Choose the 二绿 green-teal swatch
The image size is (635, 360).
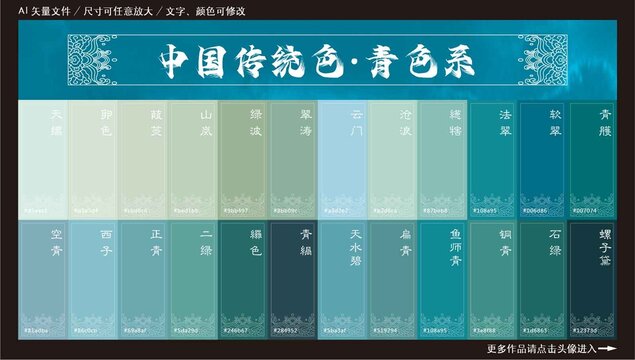(x=193, y=279)
